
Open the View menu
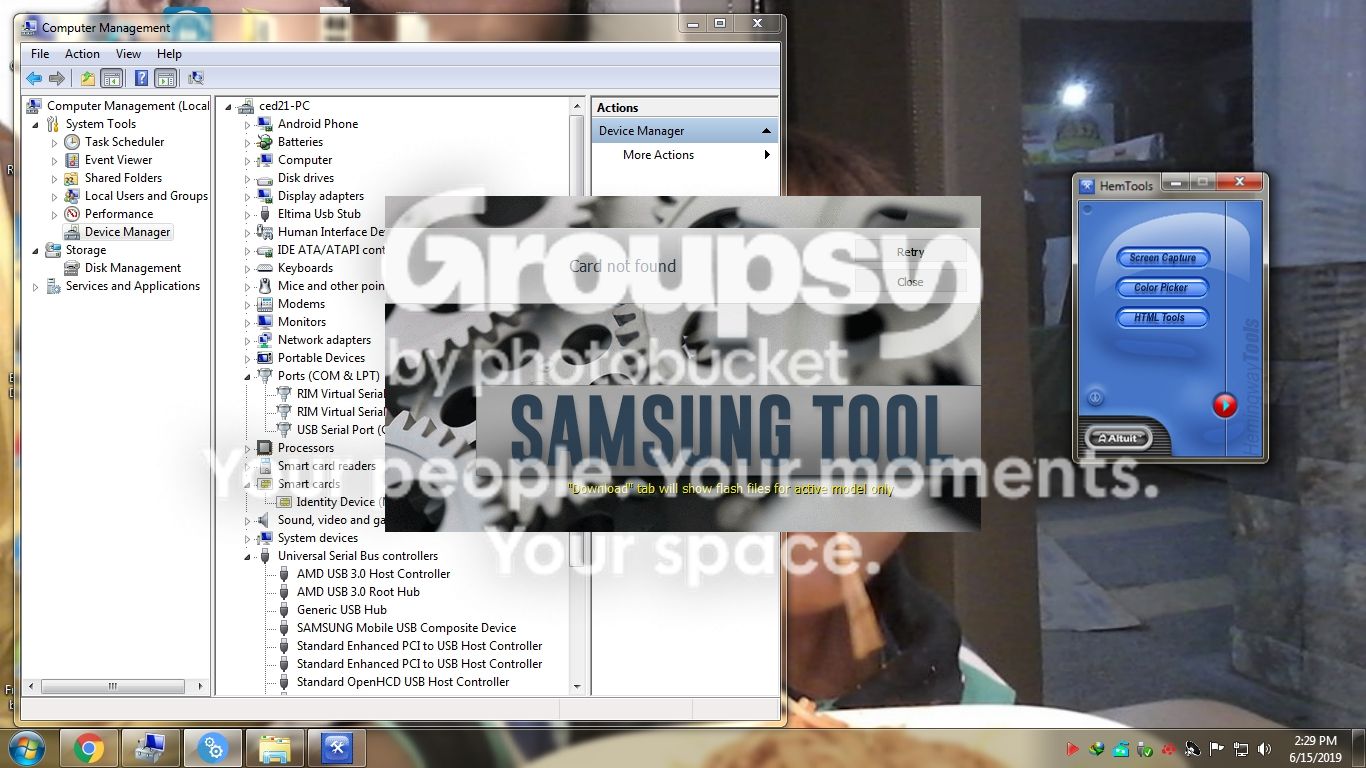click(128, 54)
